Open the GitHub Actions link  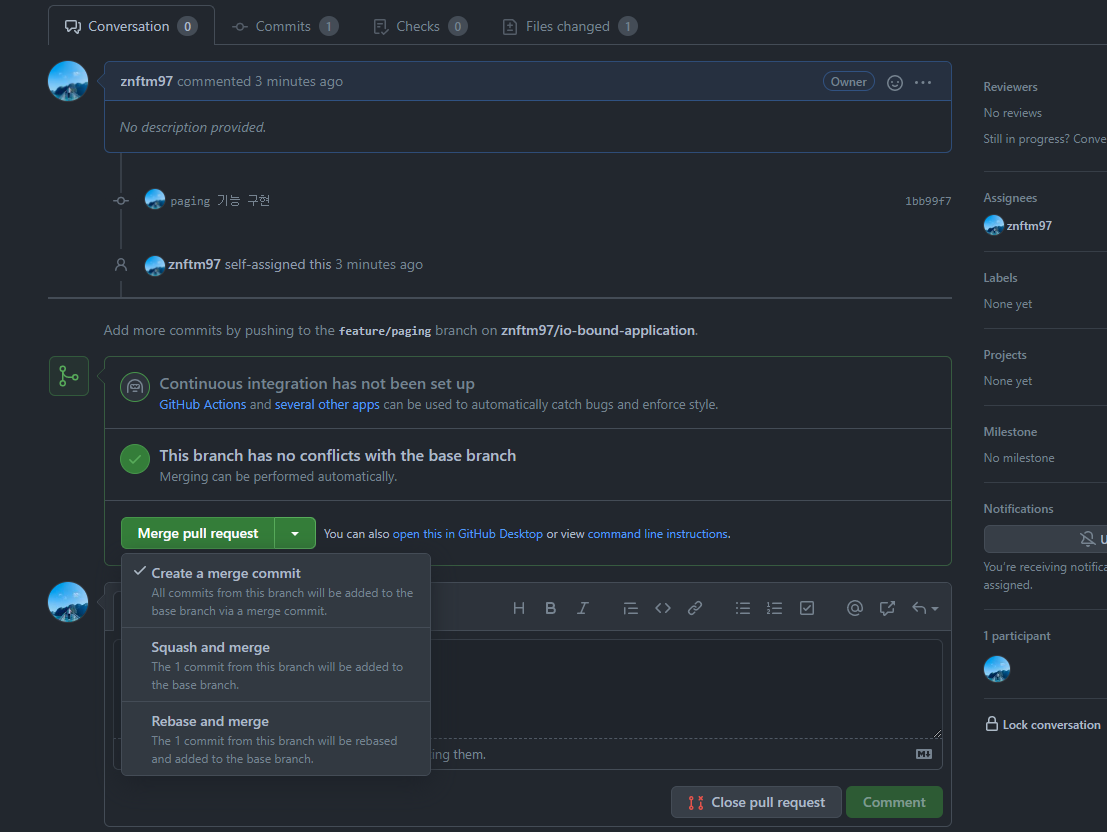click(202, 405)
